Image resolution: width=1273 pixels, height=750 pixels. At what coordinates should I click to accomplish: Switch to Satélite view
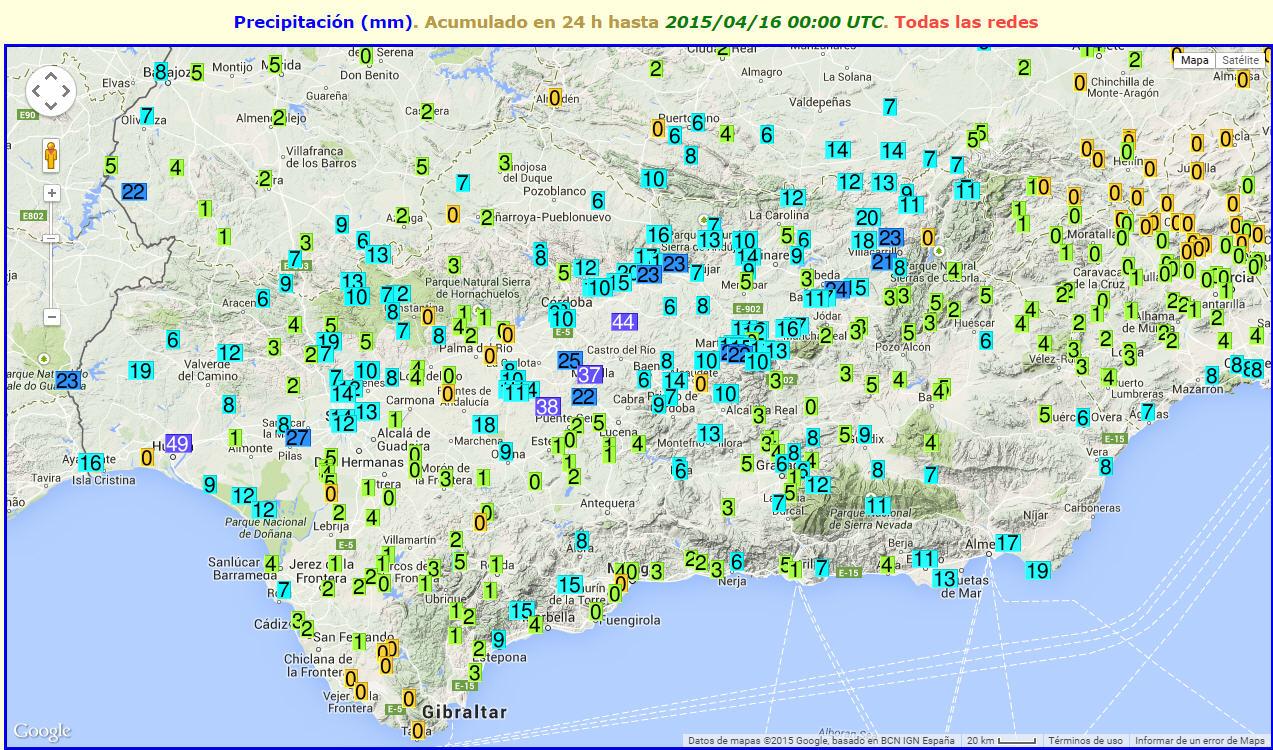pos(1240,60)
